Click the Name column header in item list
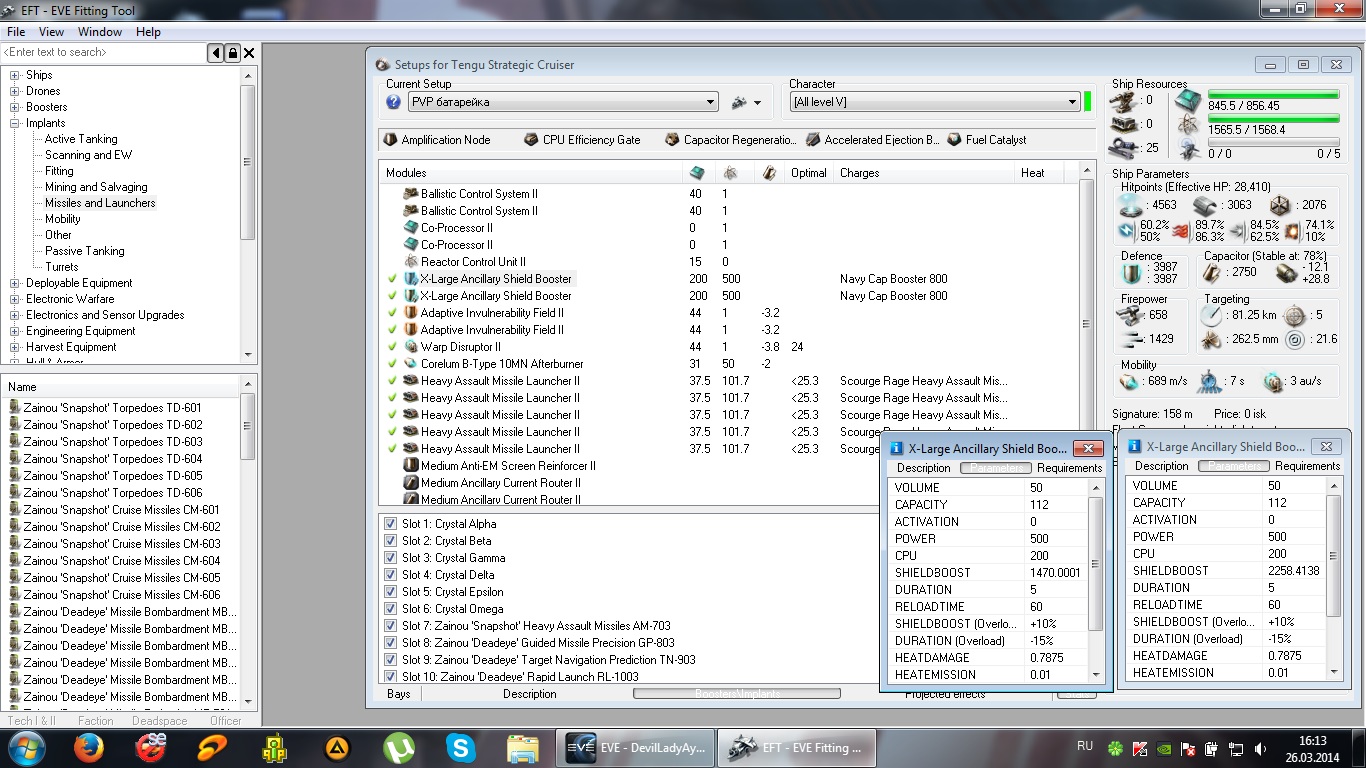Viewport: 1366px width, 768px height. point(121,386)
